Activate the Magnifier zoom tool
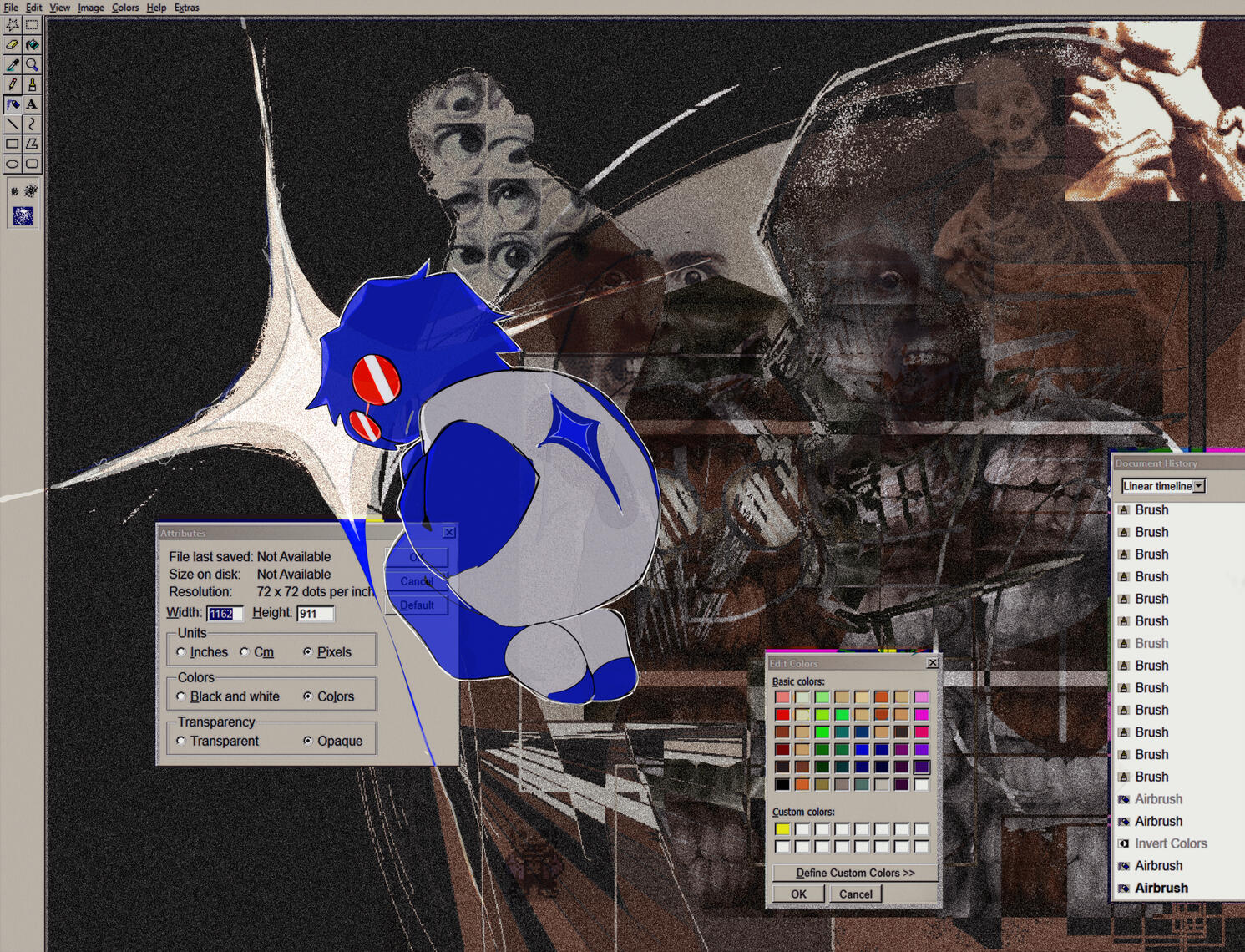 coord(32,65)
